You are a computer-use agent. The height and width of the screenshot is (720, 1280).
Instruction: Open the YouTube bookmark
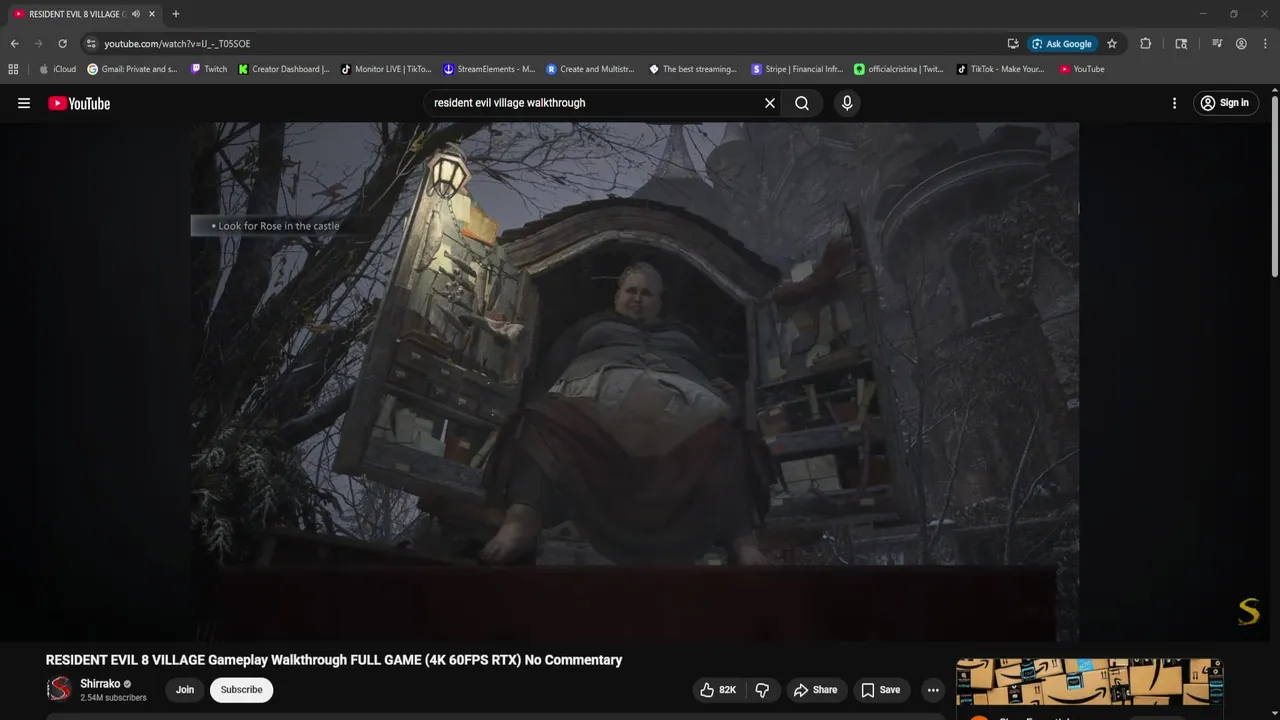point(1082,69)
